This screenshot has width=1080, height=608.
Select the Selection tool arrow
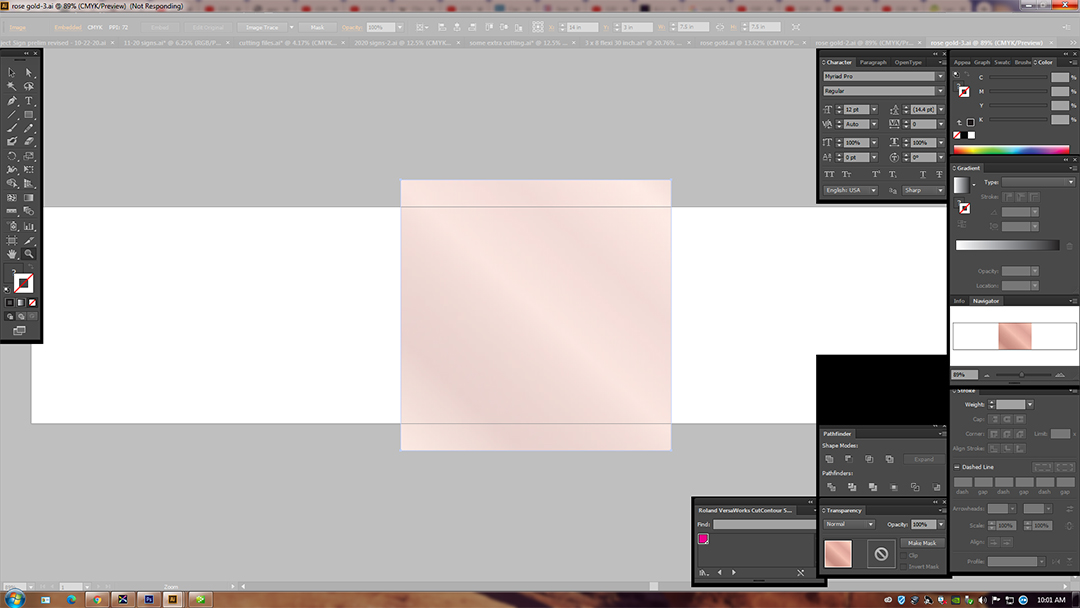tap(12, 72)
